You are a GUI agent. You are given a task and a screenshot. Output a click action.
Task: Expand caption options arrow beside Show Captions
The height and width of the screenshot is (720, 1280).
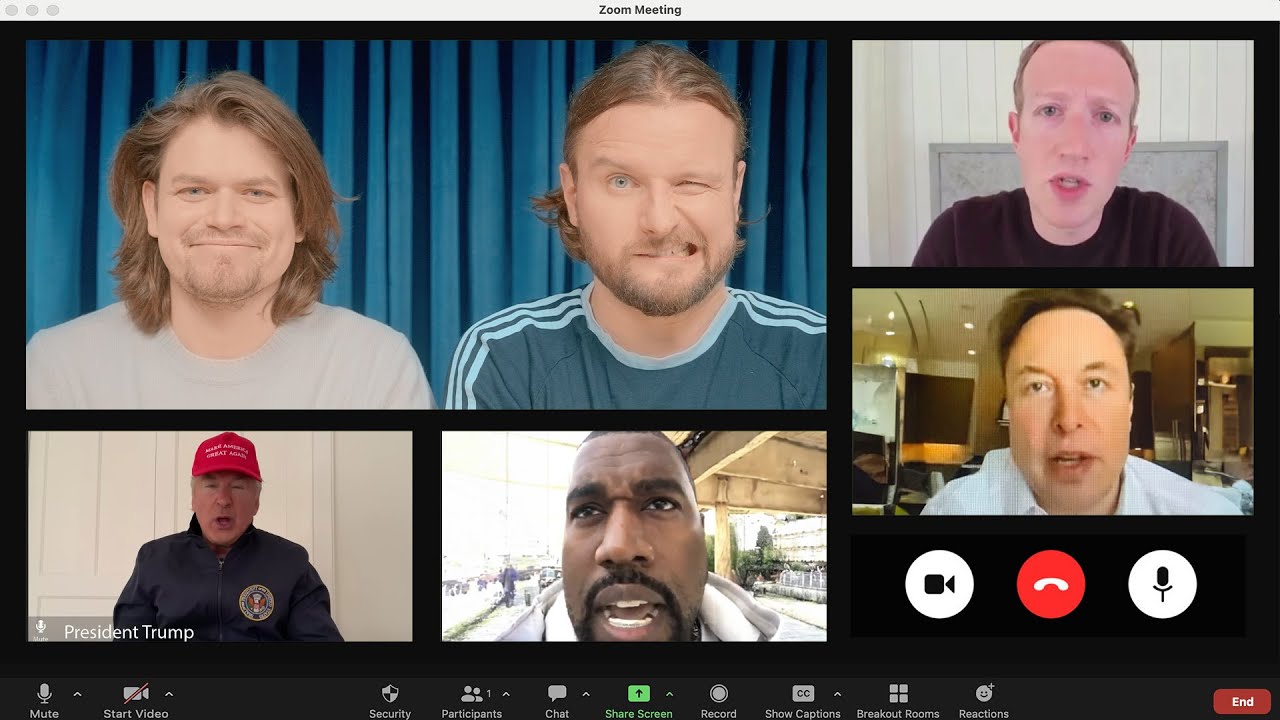coord(837,694)
